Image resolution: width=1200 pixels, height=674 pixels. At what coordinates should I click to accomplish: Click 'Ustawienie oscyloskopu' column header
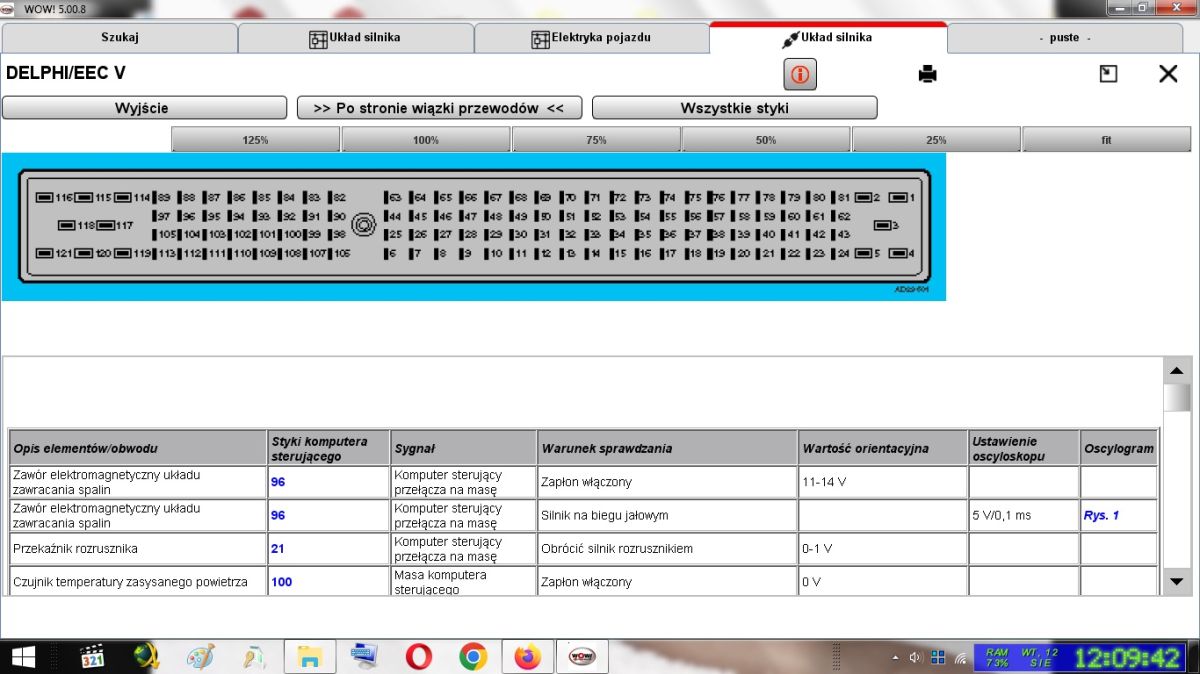click(1024, 448)
